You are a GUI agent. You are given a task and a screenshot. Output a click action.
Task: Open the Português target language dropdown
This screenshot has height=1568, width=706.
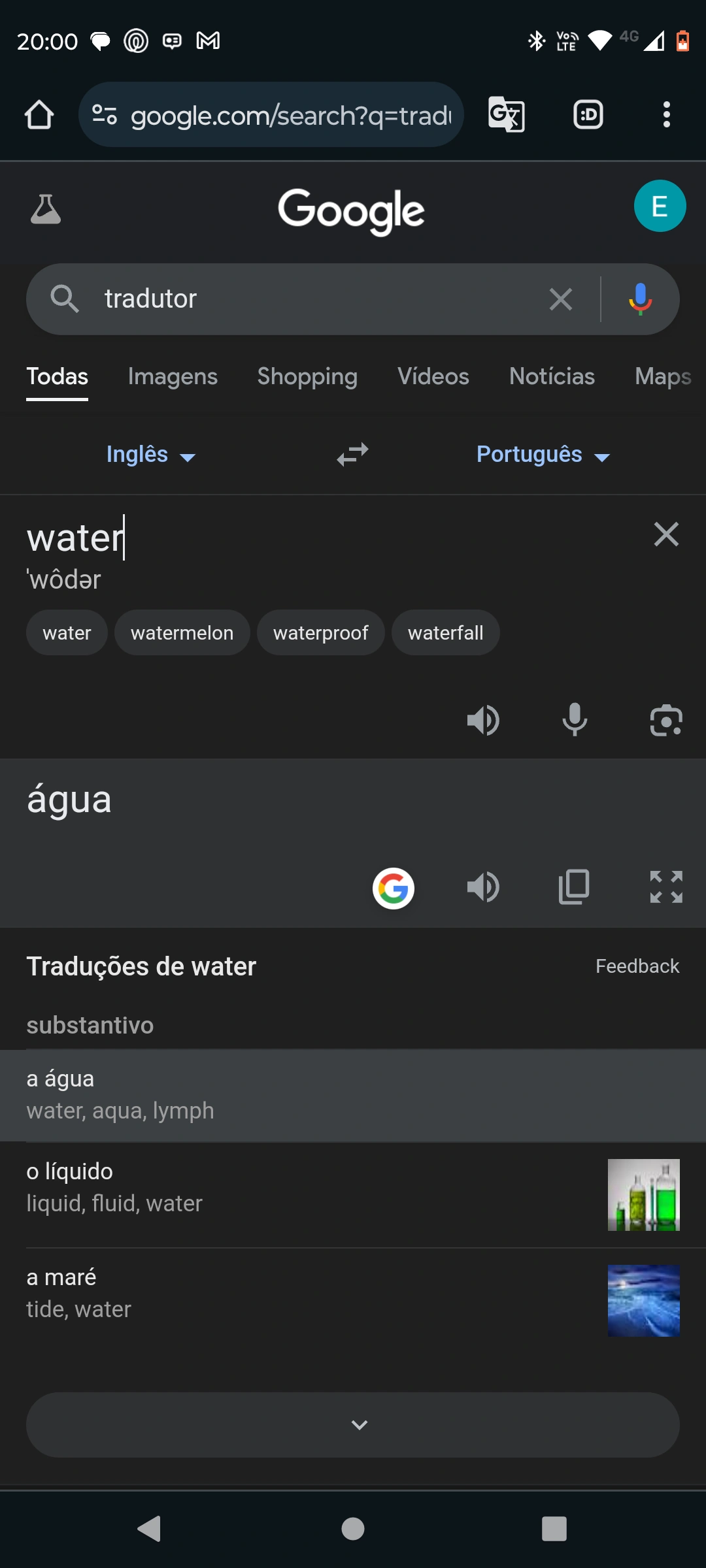(x=543, y=455)
